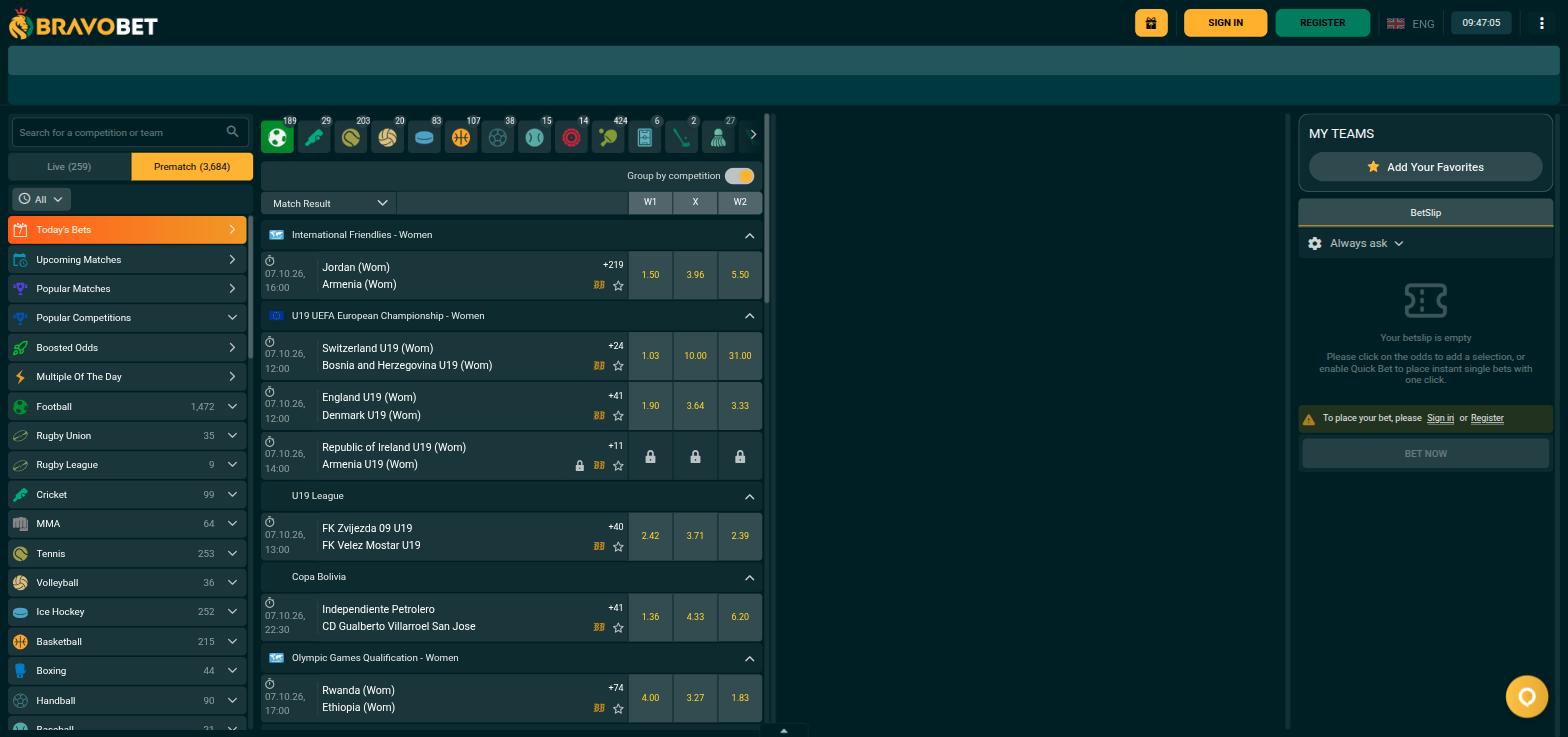Collapse International Friendlies - Women group
Screen dimensions: 1568x737
(x=749, y=235)
